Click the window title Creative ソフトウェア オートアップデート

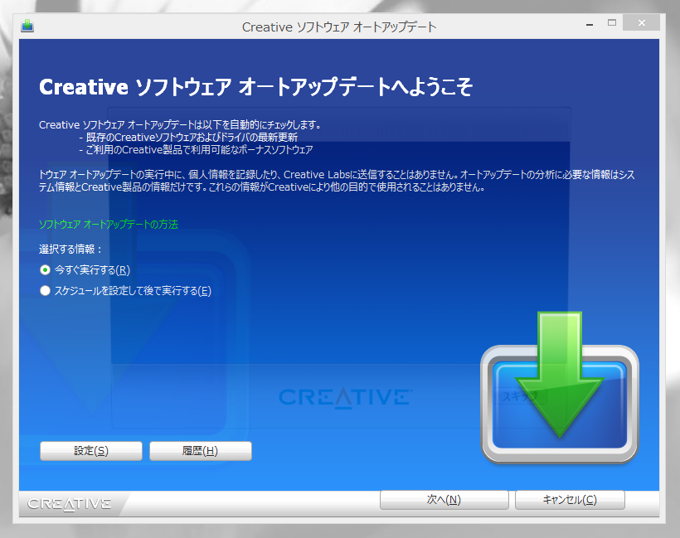(x=339, y=27)
